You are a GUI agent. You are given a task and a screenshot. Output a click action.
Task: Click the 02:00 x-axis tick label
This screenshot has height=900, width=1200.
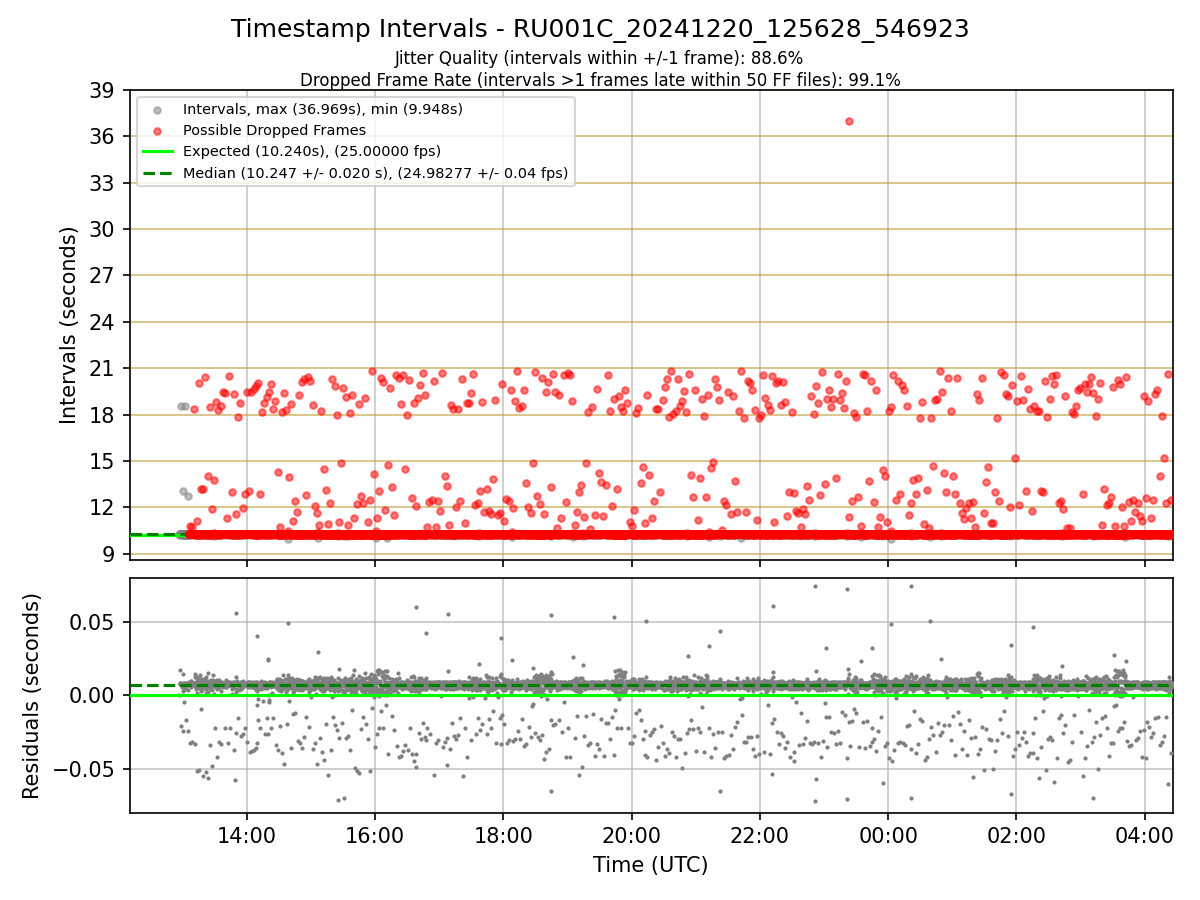pyautogui.click(x=1016, y=836)
